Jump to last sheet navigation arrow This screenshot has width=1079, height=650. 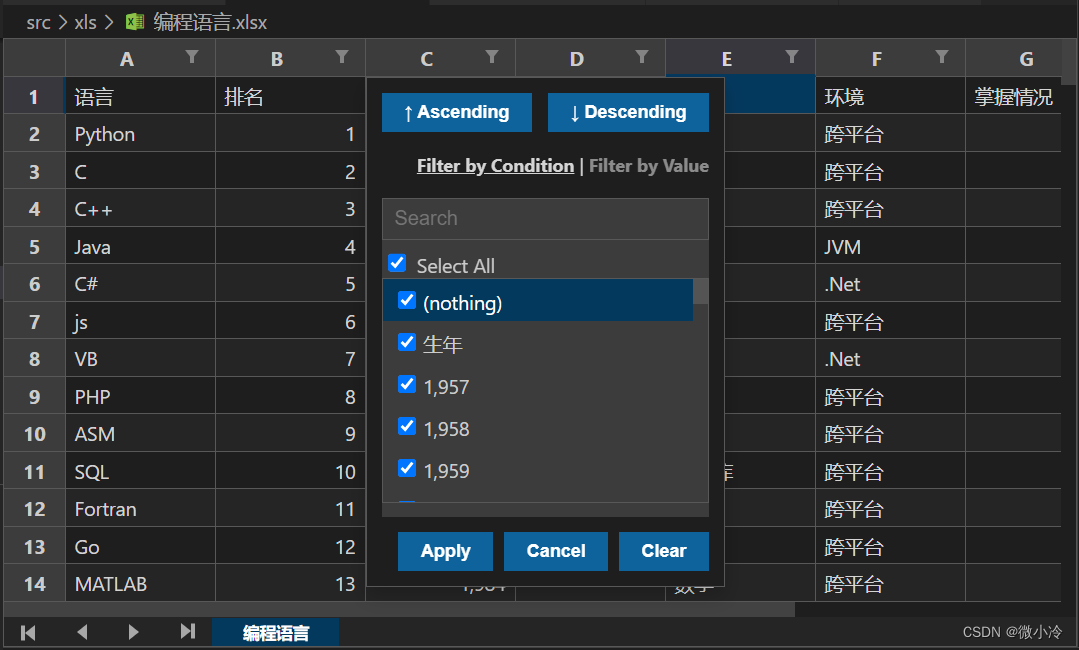pyautogui.click(x=187, y=631)
